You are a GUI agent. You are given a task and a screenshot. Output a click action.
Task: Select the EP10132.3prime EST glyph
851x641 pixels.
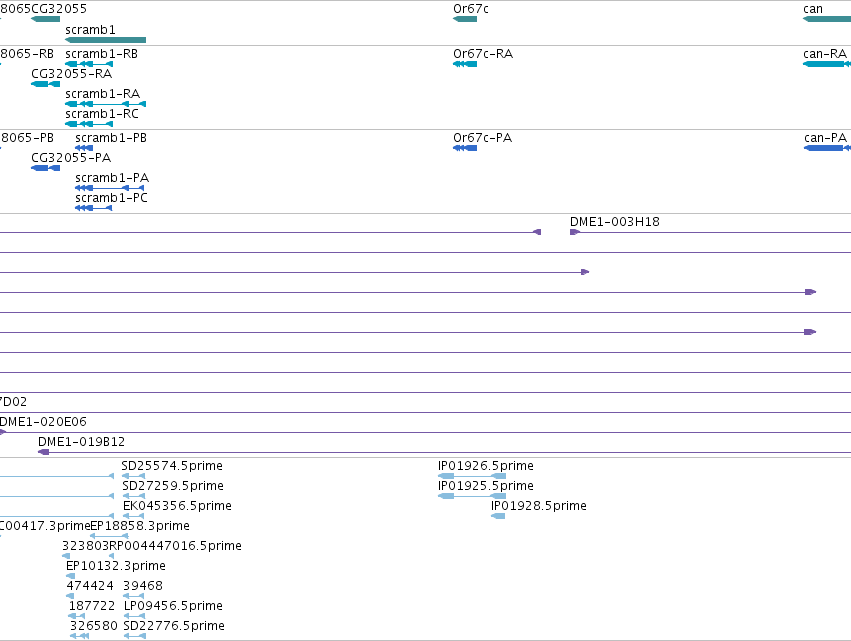[x=71, y=576]
